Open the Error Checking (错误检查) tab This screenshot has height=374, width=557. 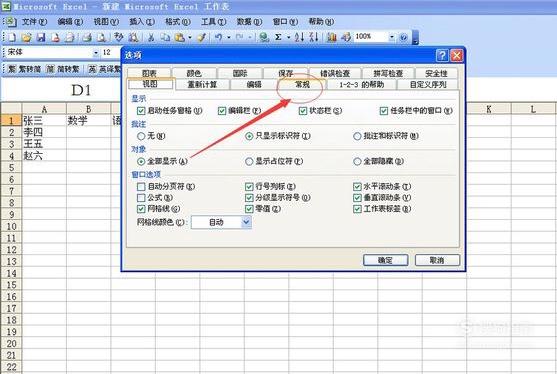tap(335, 73)
